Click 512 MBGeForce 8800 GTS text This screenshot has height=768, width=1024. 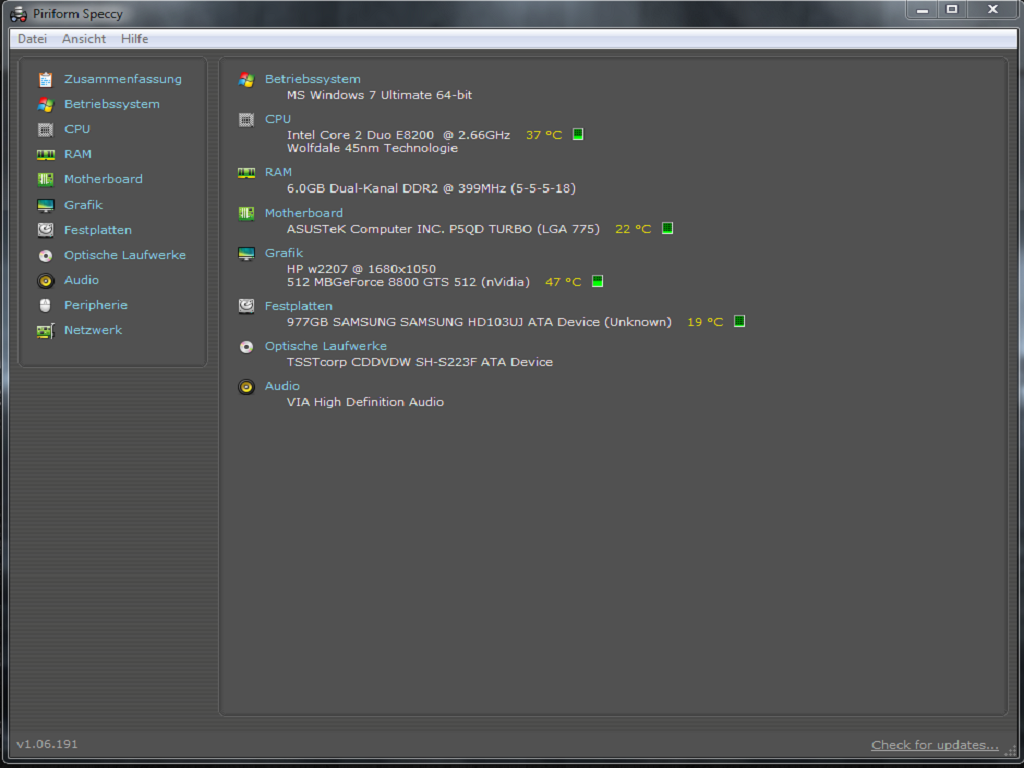[x=408, y=282]
